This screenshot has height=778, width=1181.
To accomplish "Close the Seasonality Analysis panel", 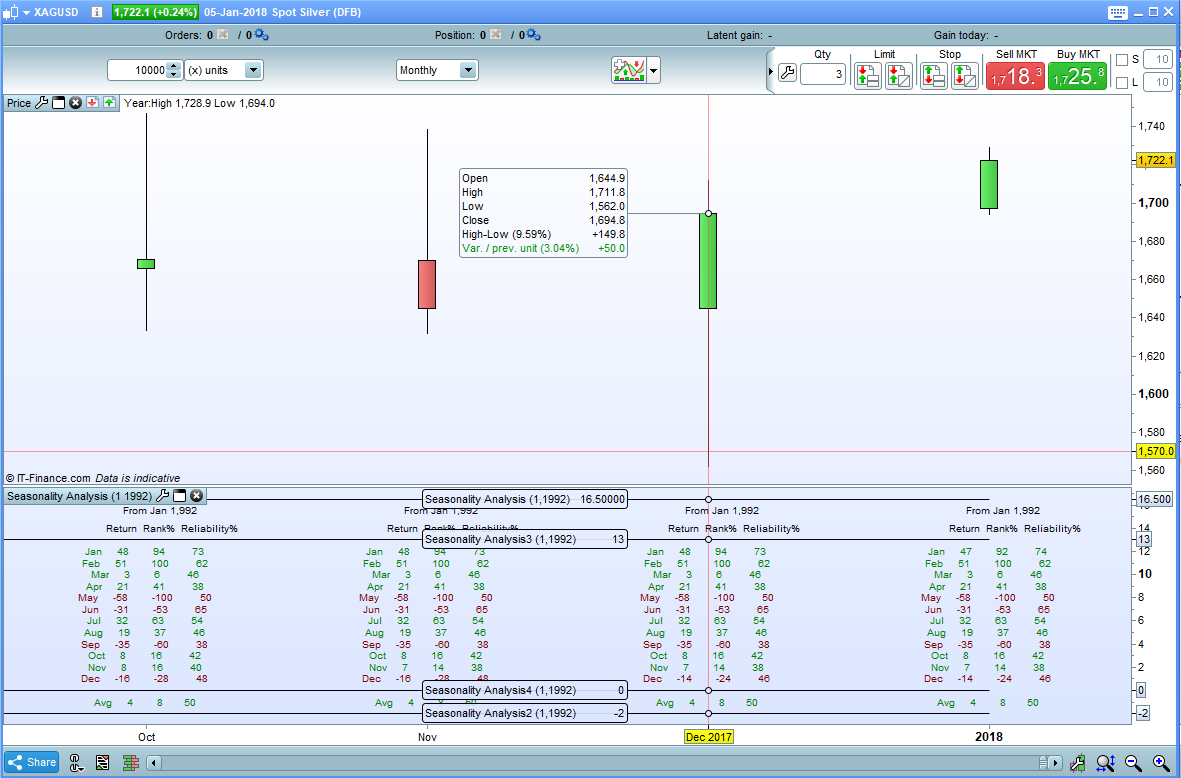I will click(197, 496).
